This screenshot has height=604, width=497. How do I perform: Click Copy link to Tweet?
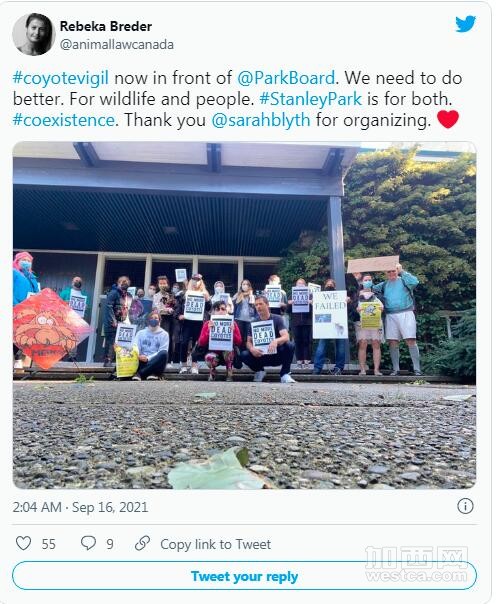pyautogui.click(x=215, y=544)
